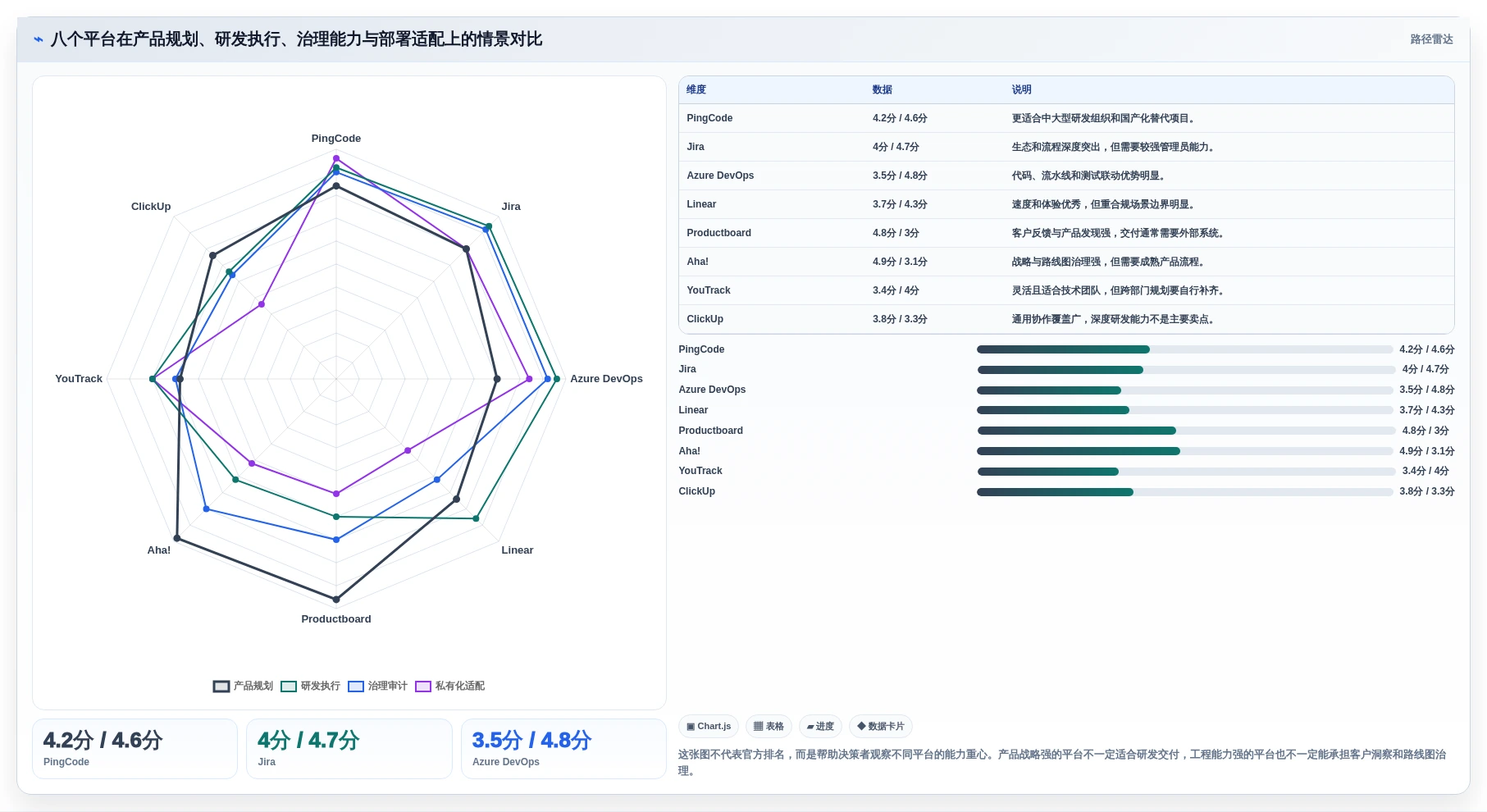Select the PingCode row in the table

pos(1066,118)
